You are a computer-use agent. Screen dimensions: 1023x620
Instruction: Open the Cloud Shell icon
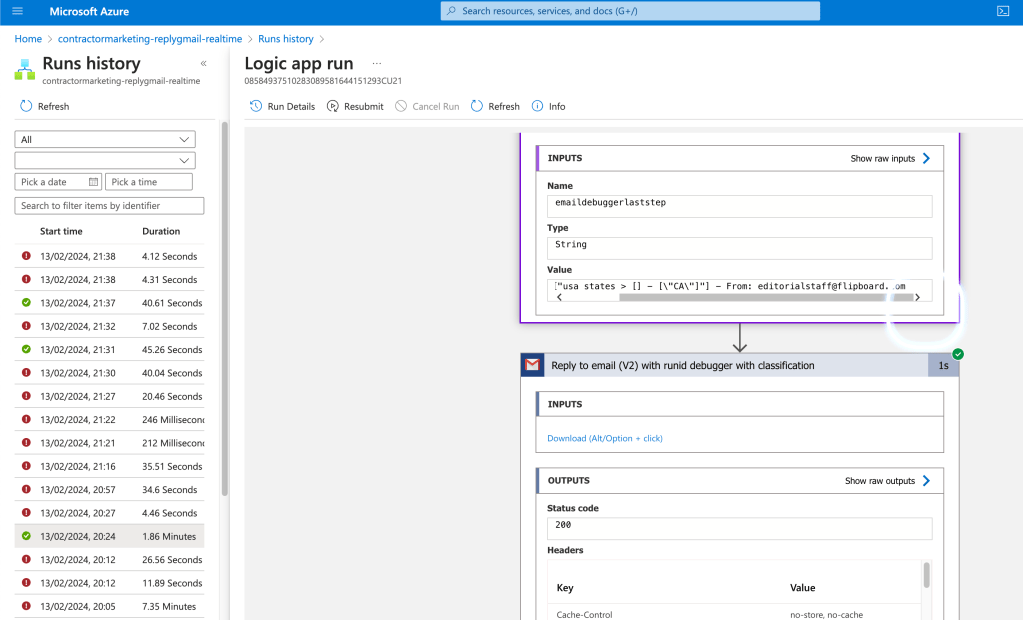pos(1003,11)
